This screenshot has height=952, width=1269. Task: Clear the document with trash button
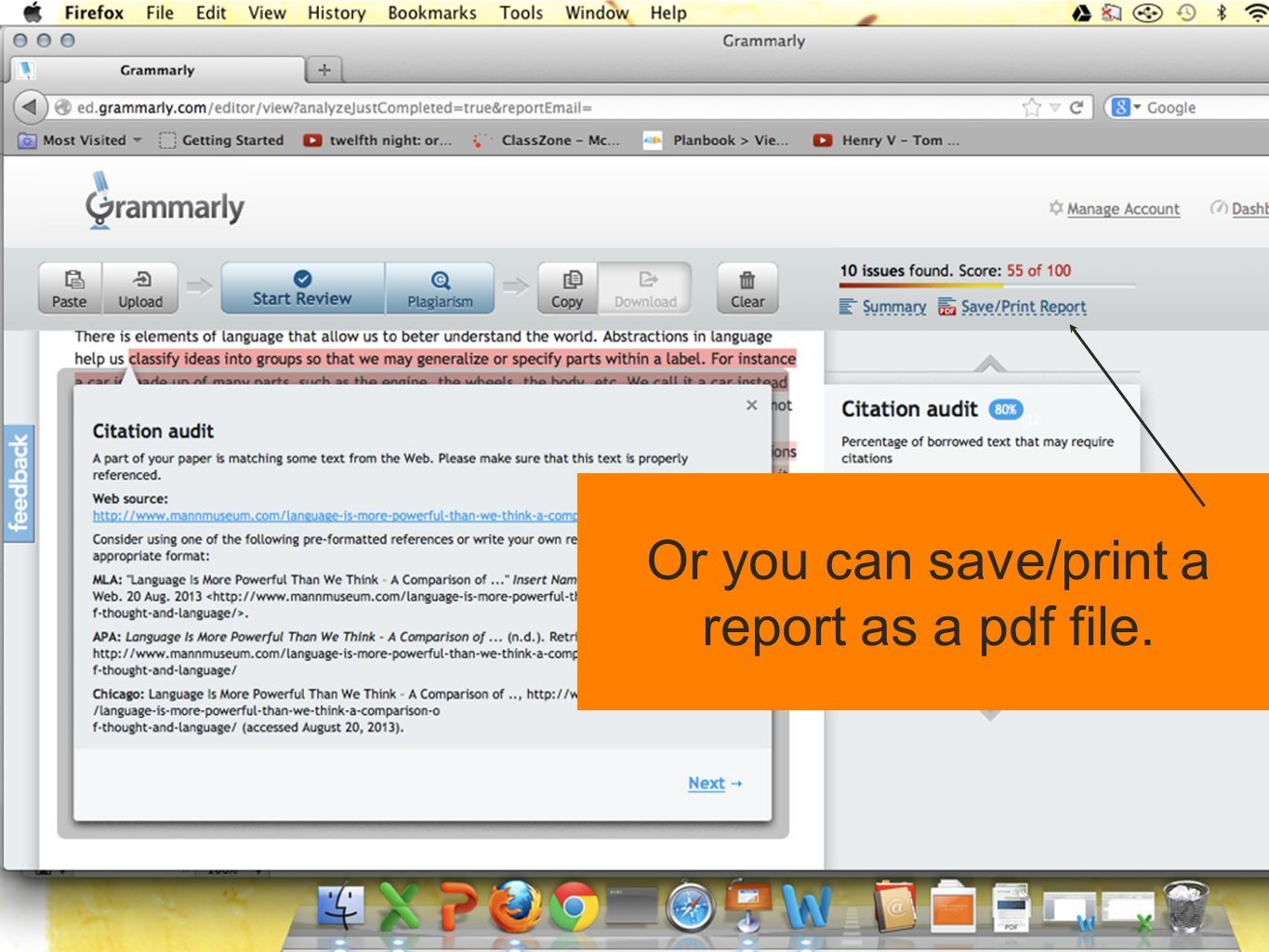[x=747, y=288]
